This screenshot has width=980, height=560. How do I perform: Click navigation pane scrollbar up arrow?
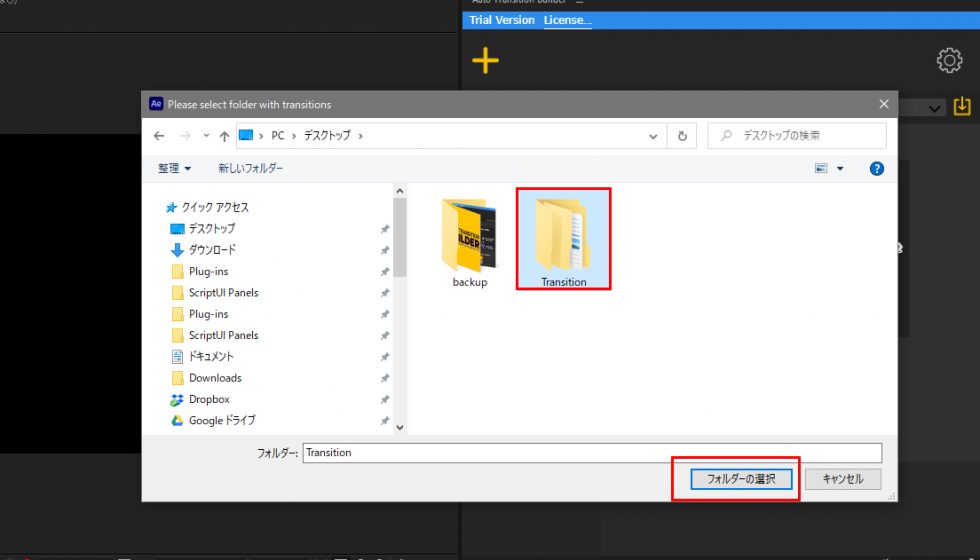pos(400,191)
